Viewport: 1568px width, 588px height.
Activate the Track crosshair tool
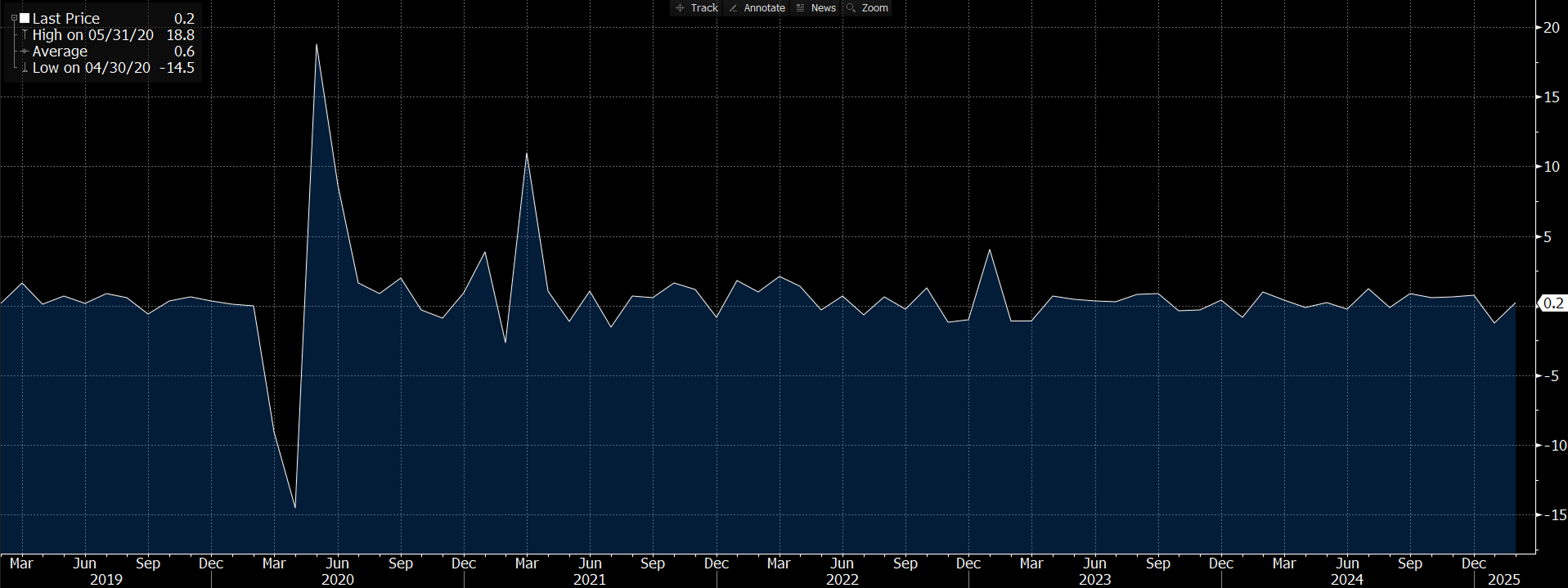click(696, 8)
